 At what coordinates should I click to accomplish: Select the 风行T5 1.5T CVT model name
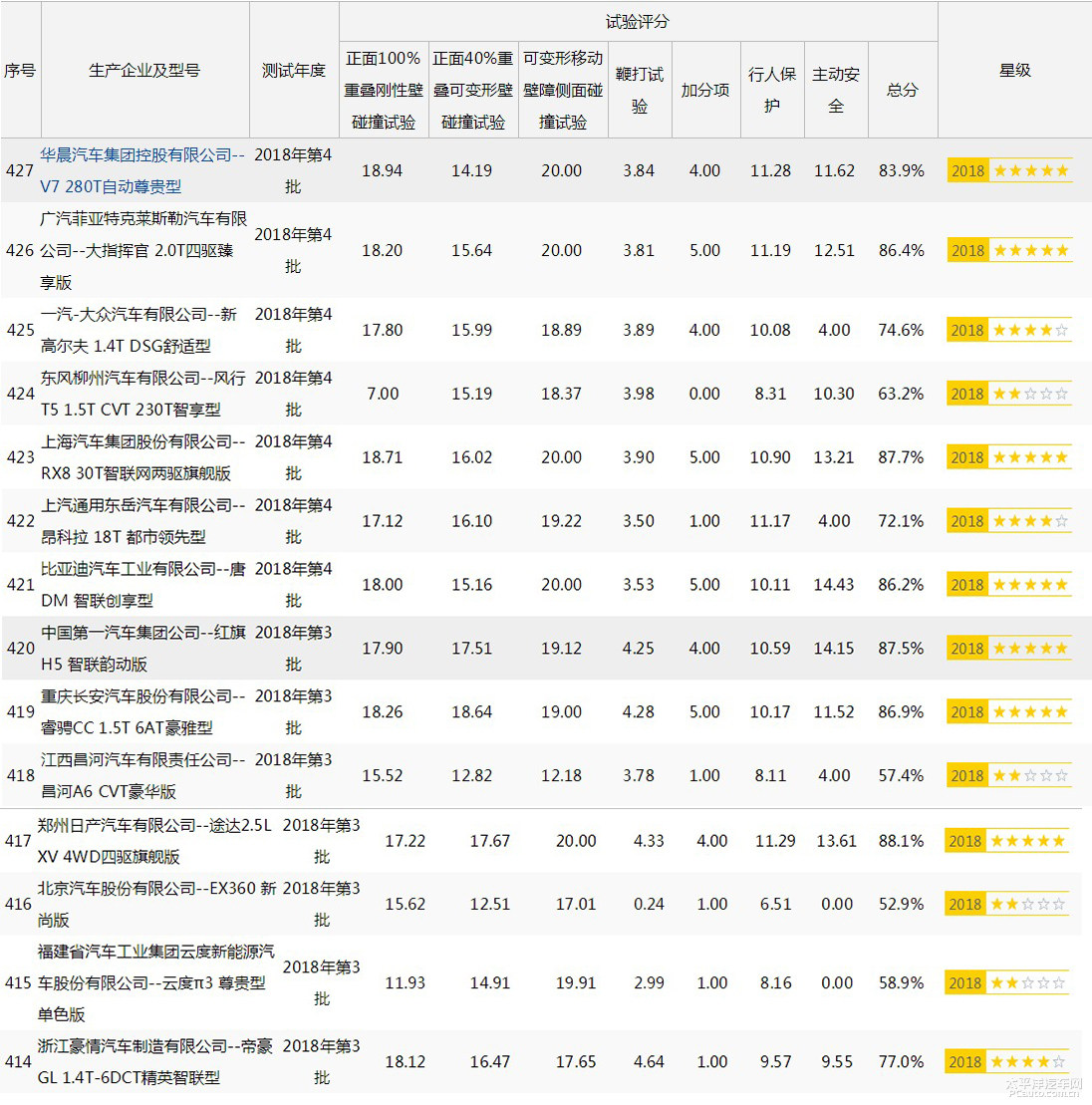pyautogui.click(x=143, y=394)
